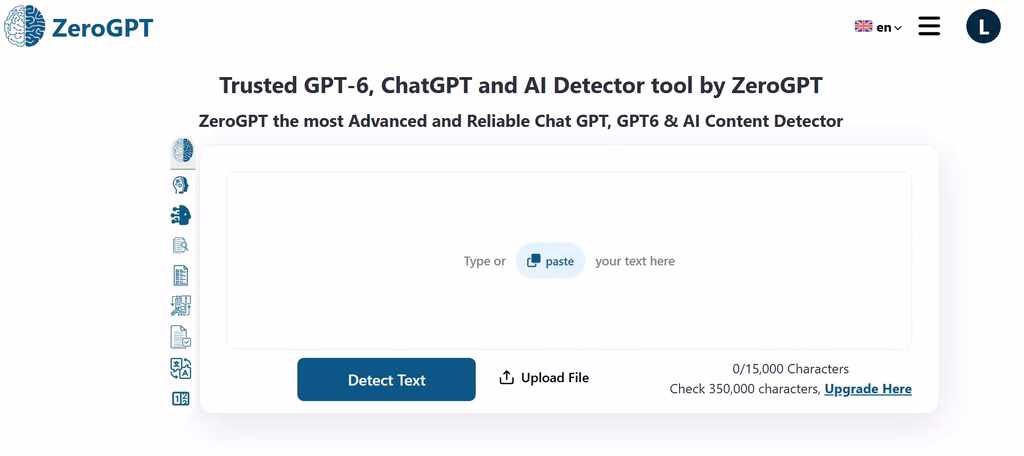Click the ZeroGPT text brand name

click(102, 28)
